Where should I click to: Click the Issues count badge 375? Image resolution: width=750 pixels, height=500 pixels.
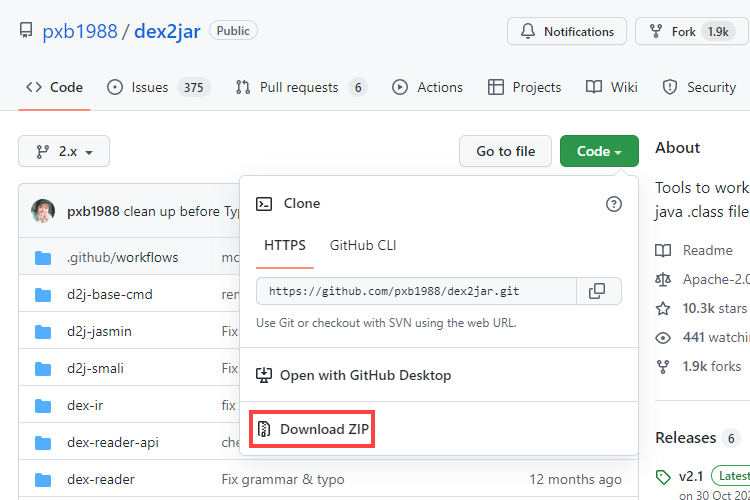[194, 88]
